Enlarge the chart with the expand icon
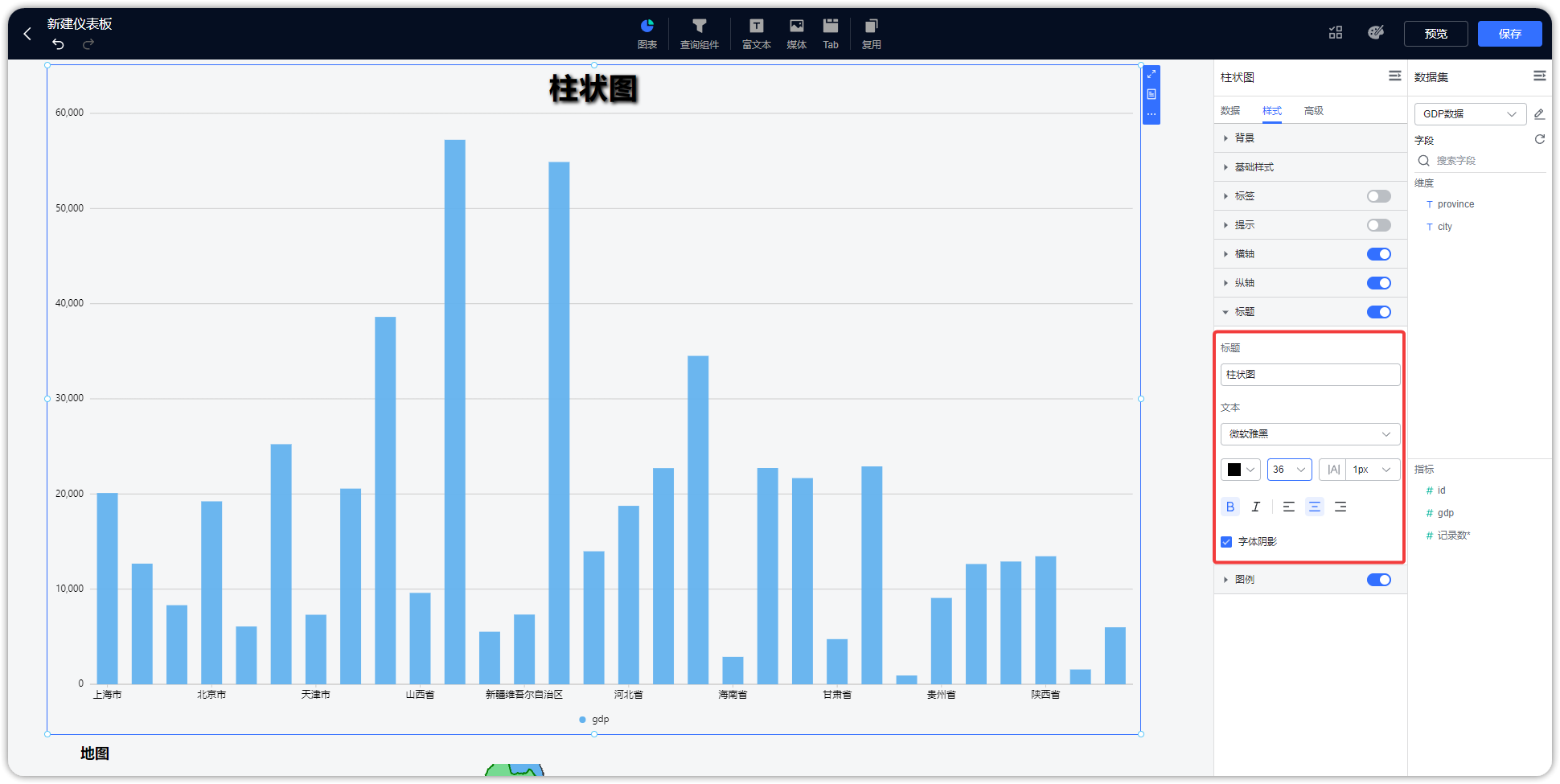This screenshot has width=1560, height=784. click(x=1152, y=74)
